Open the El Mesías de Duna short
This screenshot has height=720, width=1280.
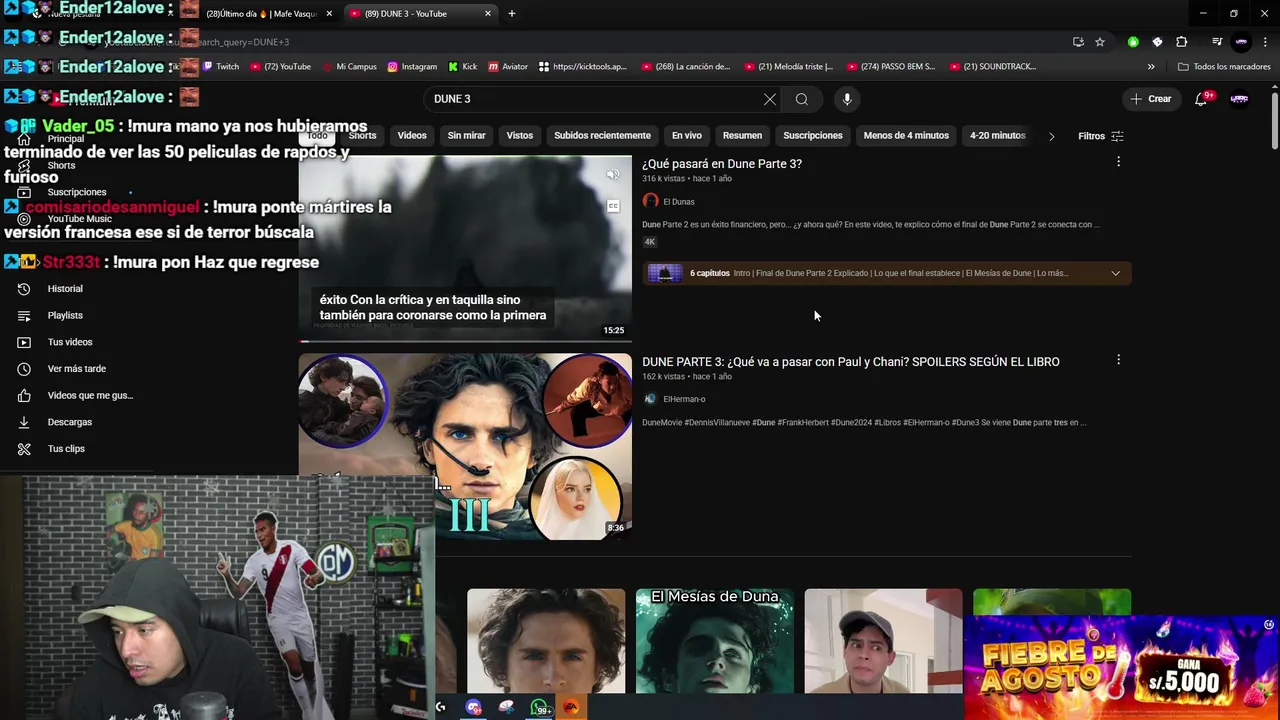coord(715,641)
